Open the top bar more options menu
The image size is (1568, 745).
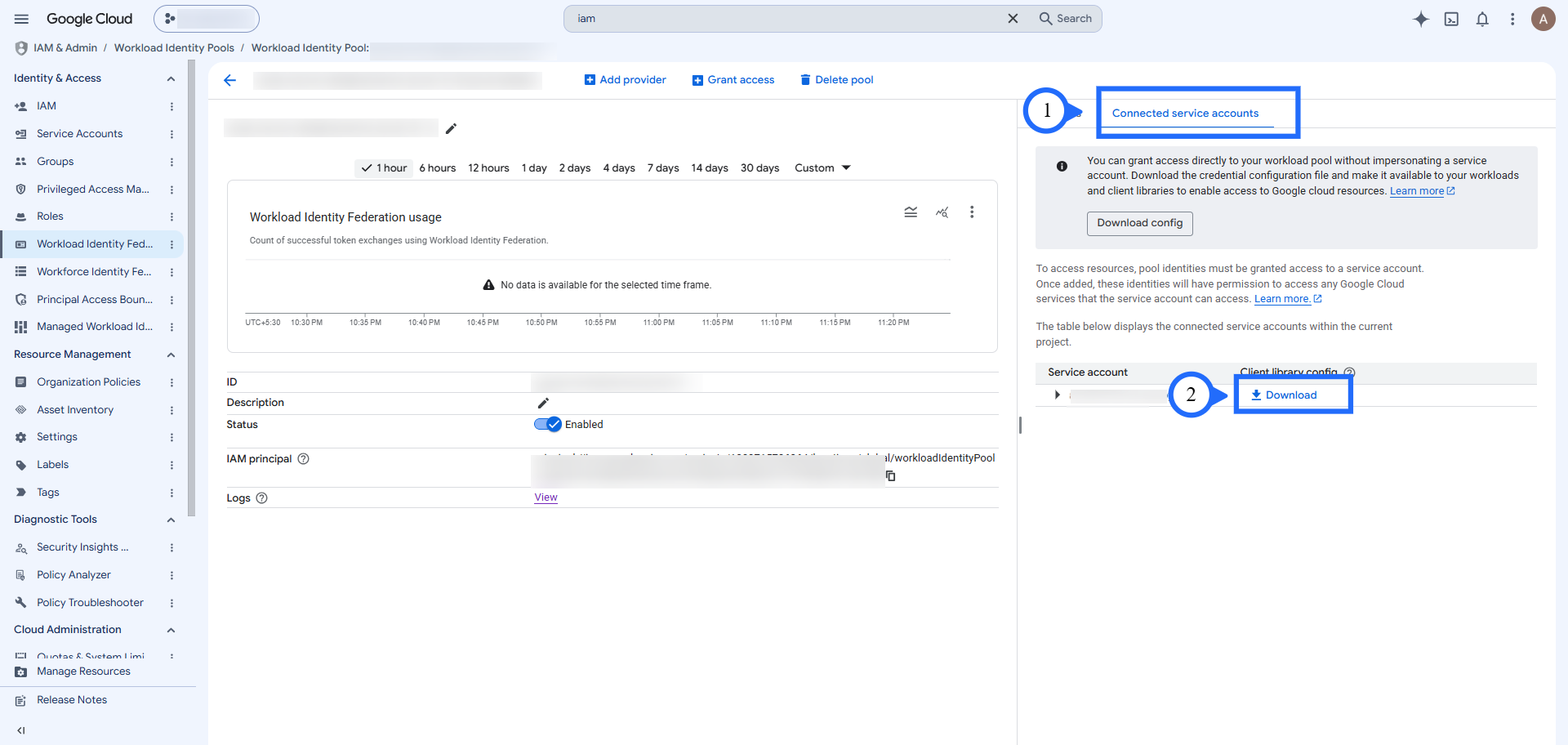[x=1512, y=19]
